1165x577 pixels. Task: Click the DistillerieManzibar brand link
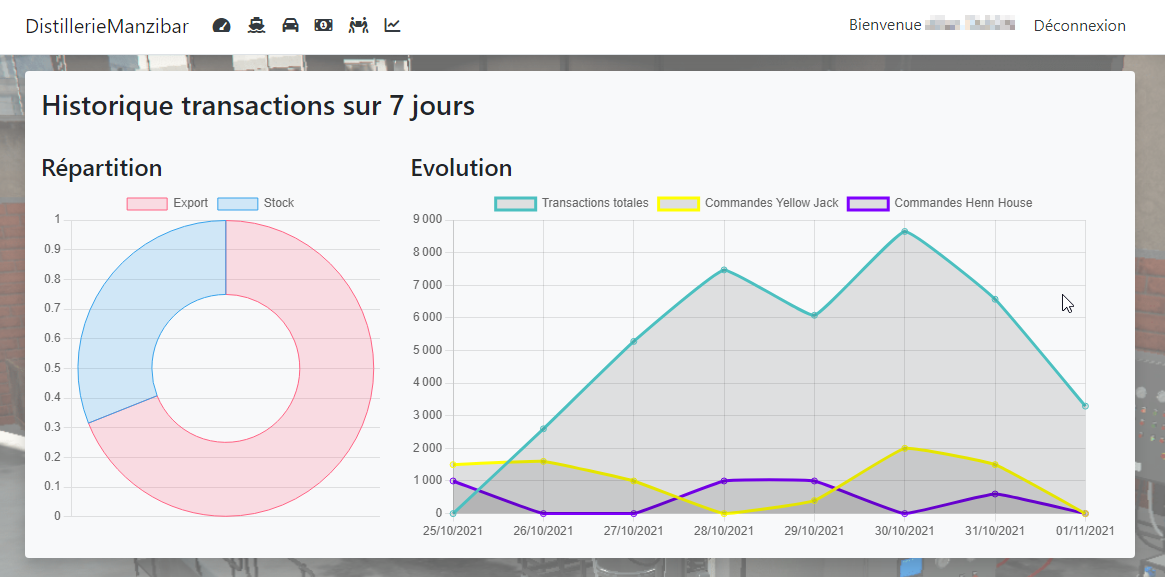click(107, 26)
